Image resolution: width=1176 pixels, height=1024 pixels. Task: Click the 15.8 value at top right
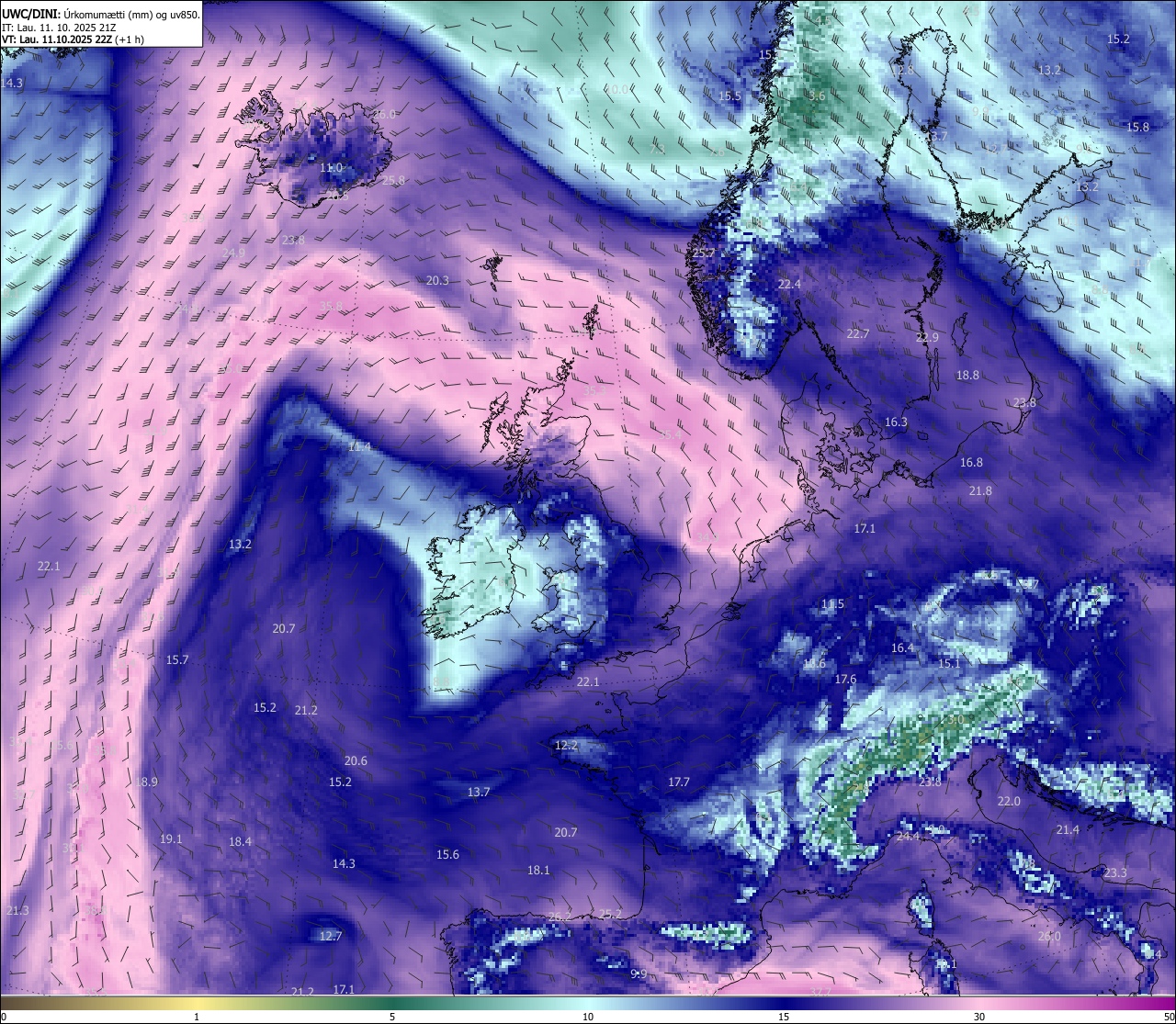click(x=1137, y=128)
